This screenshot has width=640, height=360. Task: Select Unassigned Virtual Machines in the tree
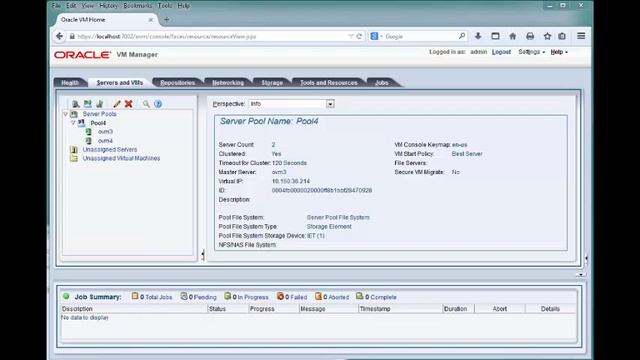[121, 158]
